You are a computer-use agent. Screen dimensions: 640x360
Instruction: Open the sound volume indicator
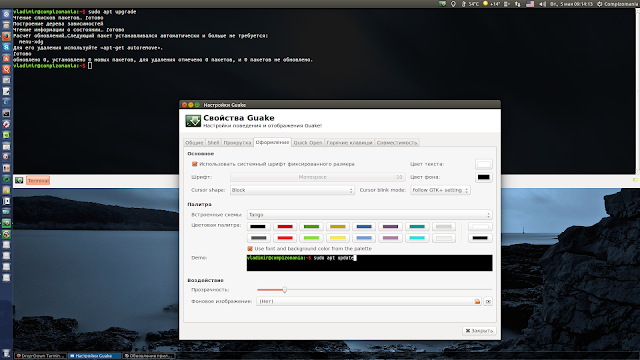(x=542, y=4)
